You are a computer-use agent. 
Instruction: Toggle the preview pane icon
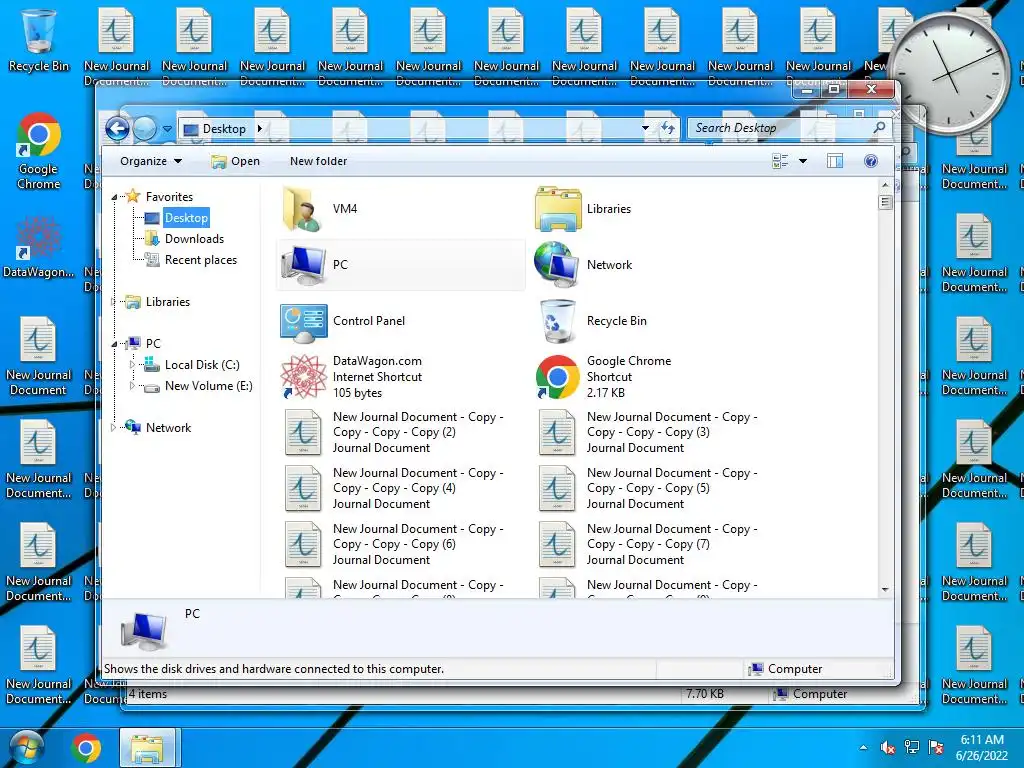[835, 161]
